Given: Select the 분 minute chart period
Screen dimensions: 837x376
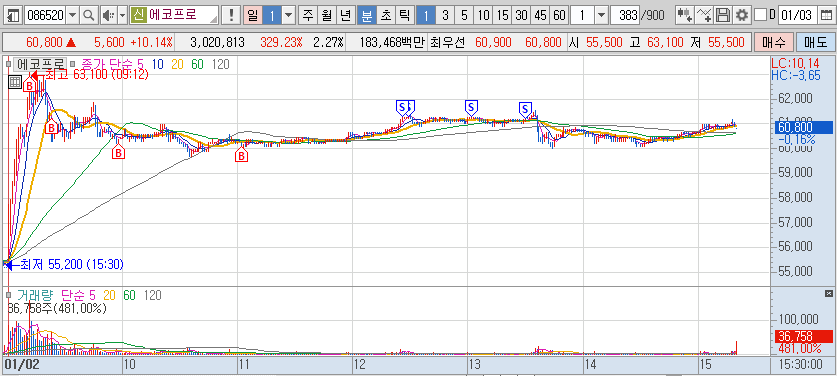Looking at the screenshot, I should 366,15.
